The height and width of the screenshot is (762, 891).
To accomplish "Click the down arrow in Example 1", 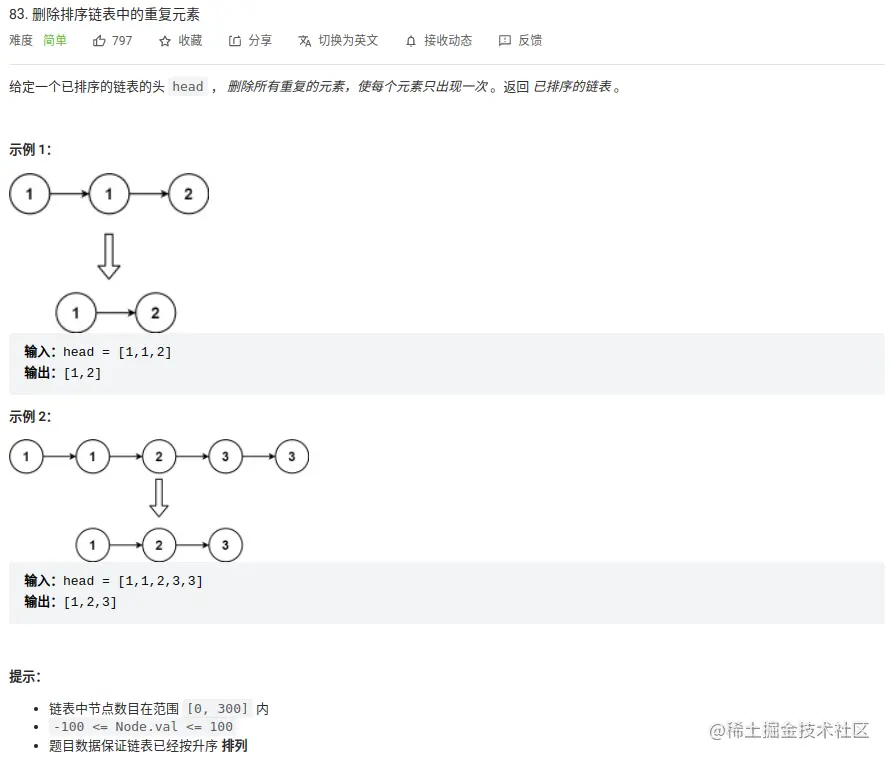I will click(x=109, y=256).
